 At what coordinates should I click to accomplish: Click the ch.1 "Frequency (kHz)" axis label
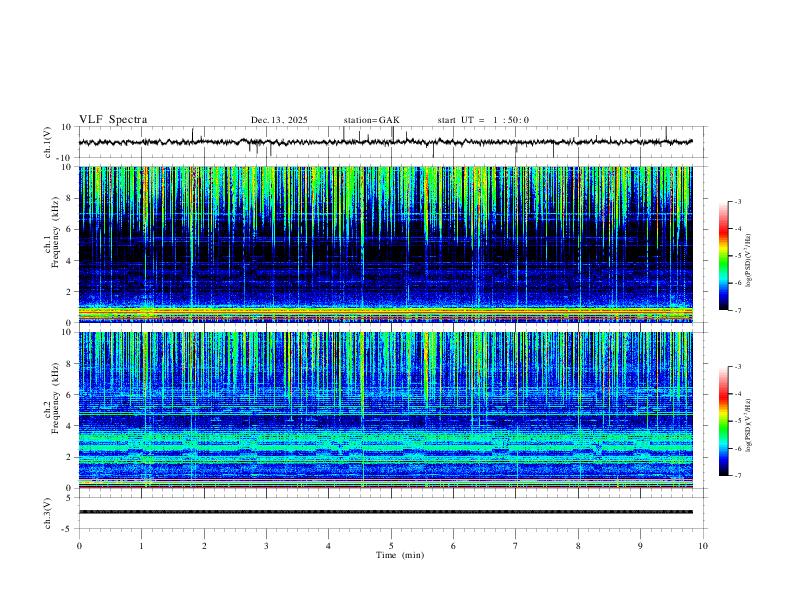point(56,232)
